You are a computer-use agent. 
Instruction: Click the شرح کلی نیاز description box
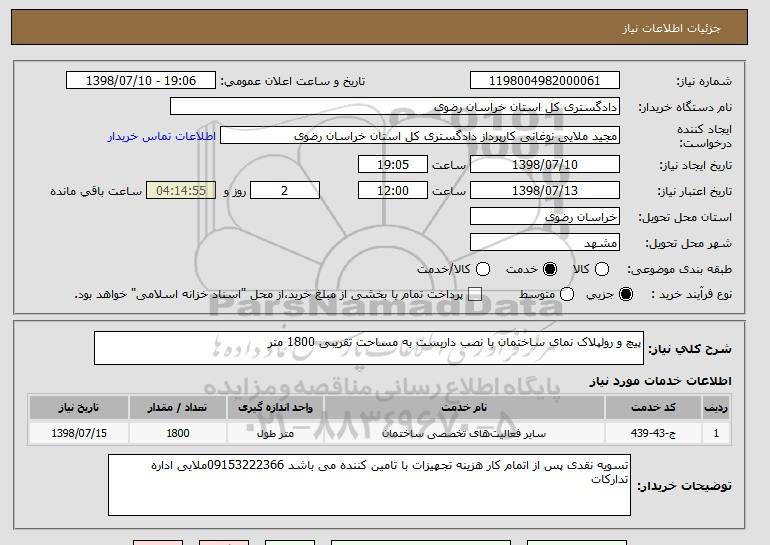point(369,348)
